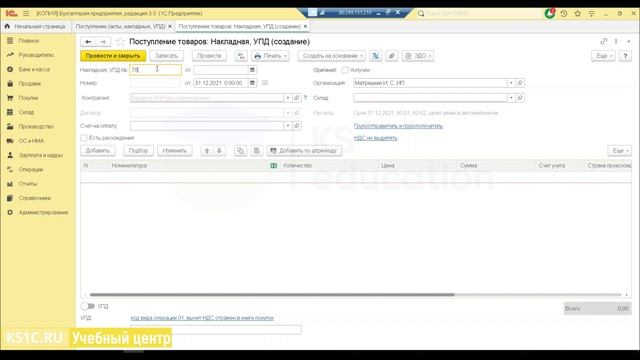Viewport: 640px width, 360px height.
Task: Open the Главное section
Action: pyautogui.click(x=29, y=41)
